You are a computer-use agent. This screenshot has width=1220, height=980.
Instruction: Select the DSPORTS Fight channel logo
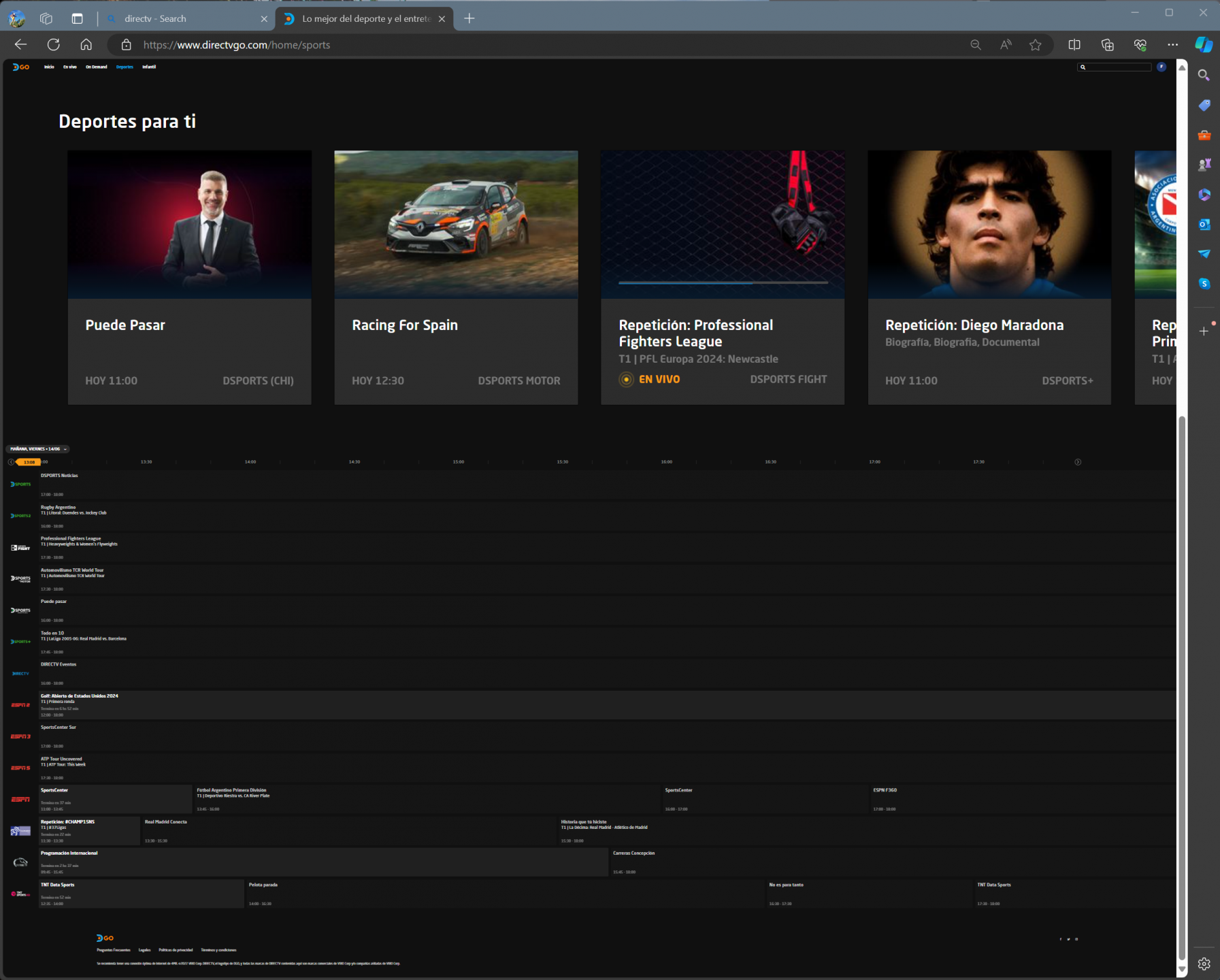(x=20, y=548)
